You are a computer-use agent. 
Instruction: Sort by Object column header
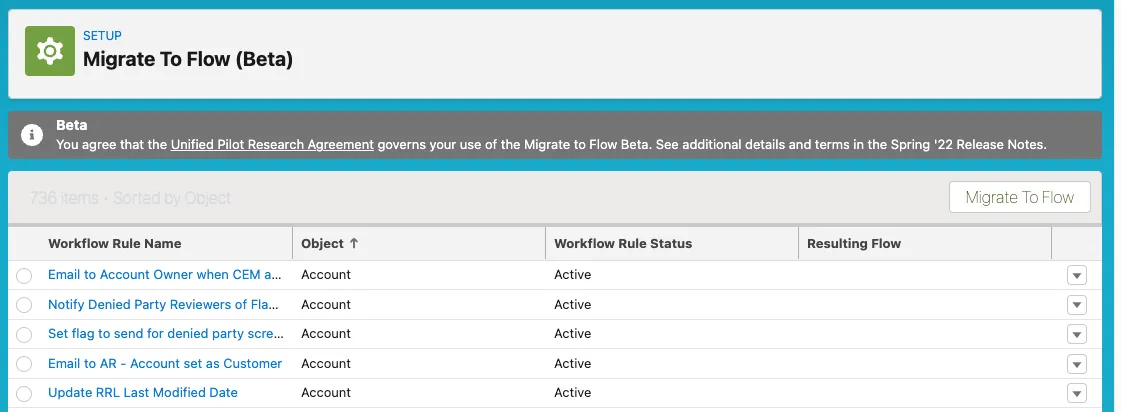[322, 243]
